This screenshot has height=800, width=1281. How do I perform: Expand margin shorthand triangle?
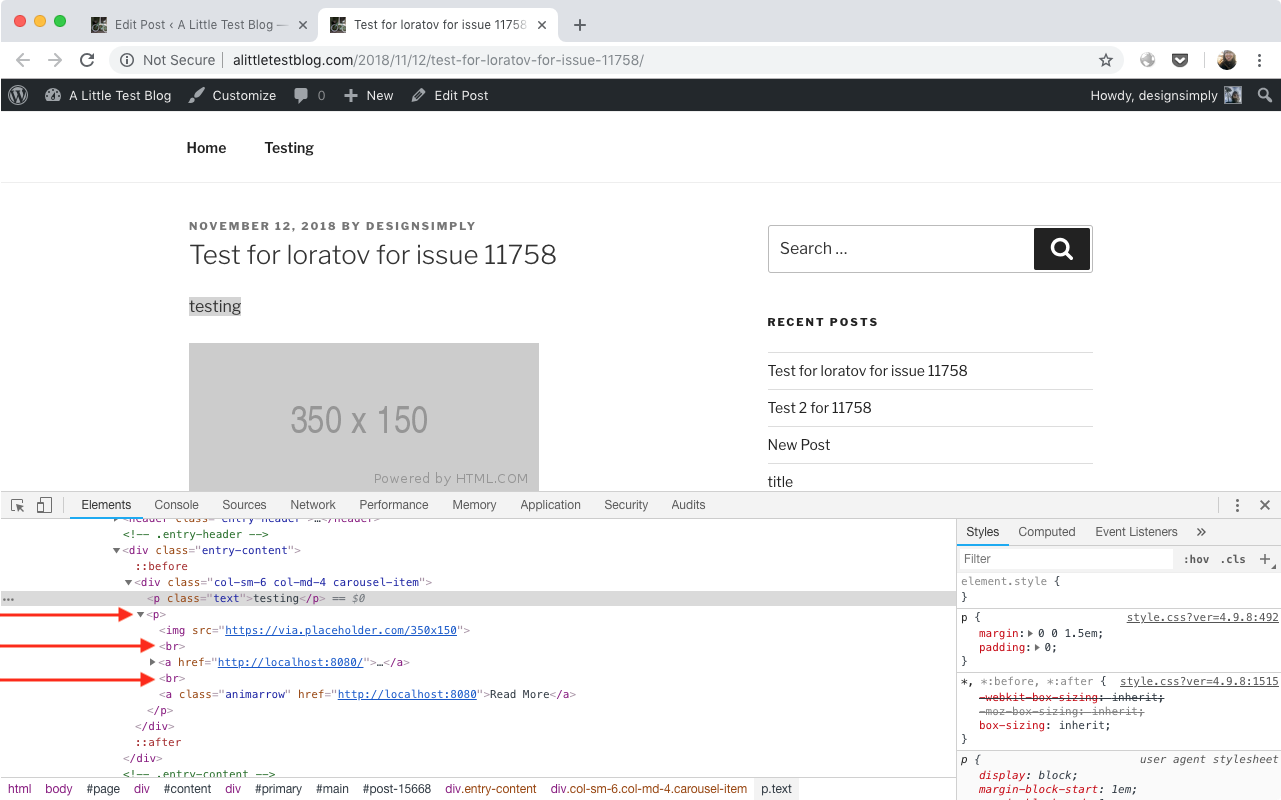tap(1030, 633)
